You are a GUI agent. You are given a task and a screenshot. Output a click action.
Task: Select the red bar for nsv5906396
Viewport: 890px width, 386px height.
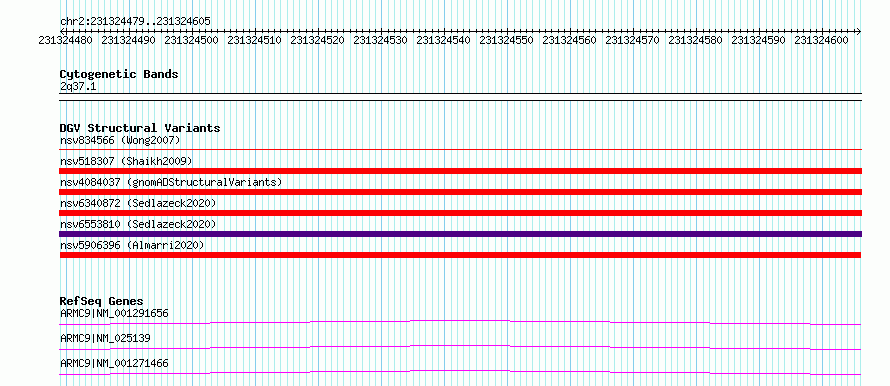(x=460, y=255)
